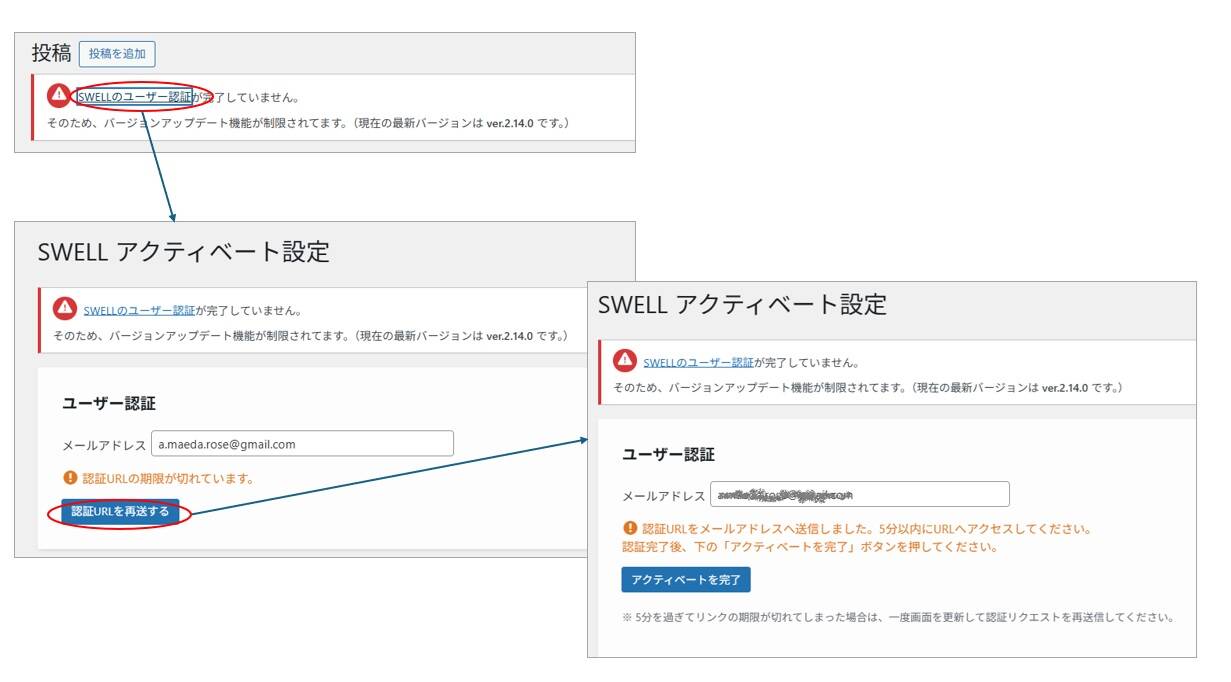
Task: Click the ※ 5分を過ぎてリンクの期限が切れて note
Action: pos(897,617)
